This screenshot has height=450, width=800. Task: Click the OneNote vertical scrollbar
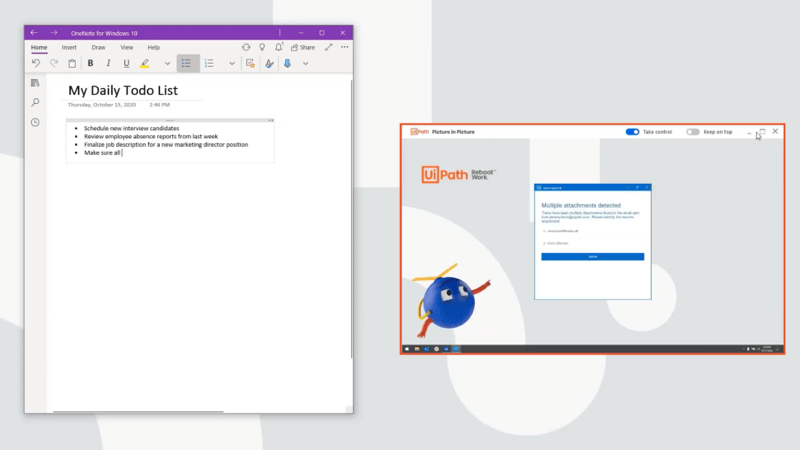(x=351, y=219)
